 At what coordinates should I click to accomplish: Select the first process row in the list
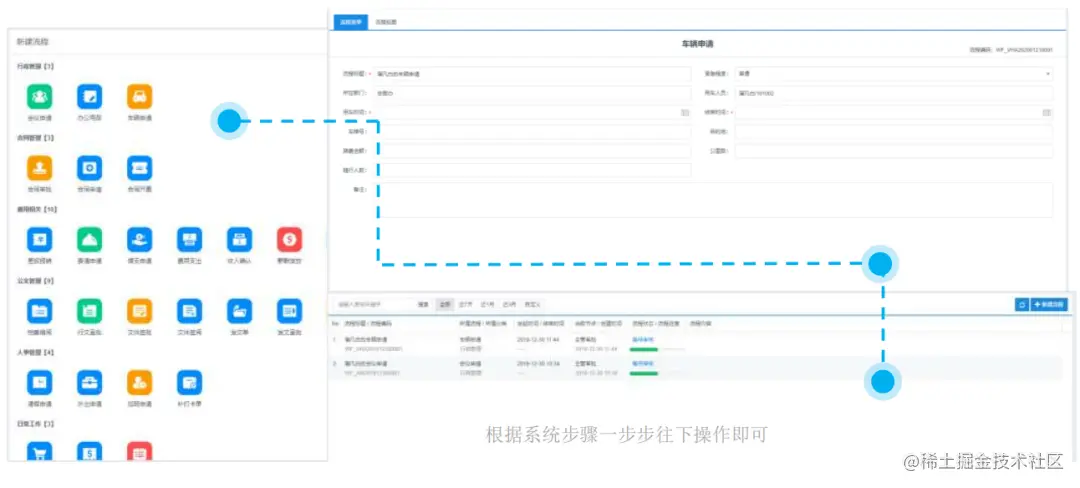click(x=697, y=344)
